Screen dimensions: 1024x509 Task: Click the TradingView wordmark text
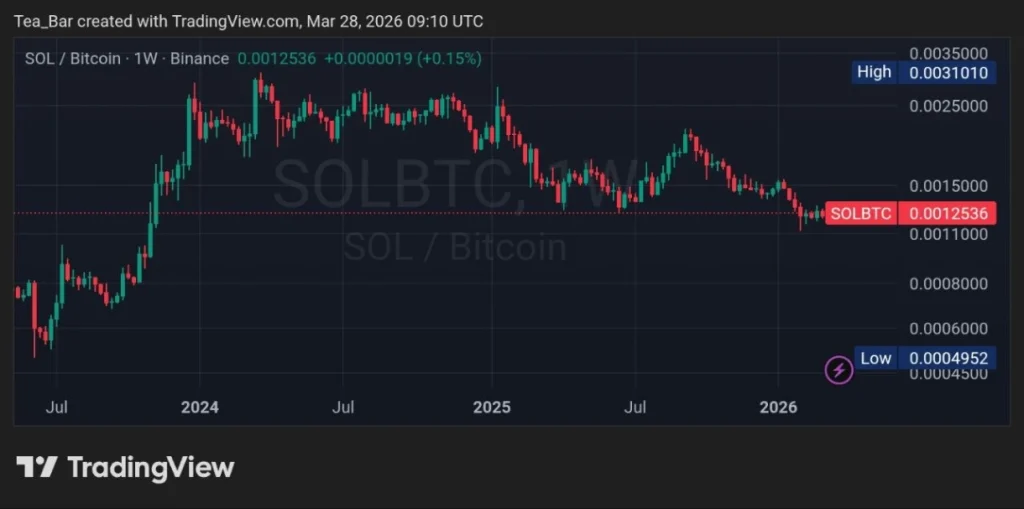pos(150,467)
